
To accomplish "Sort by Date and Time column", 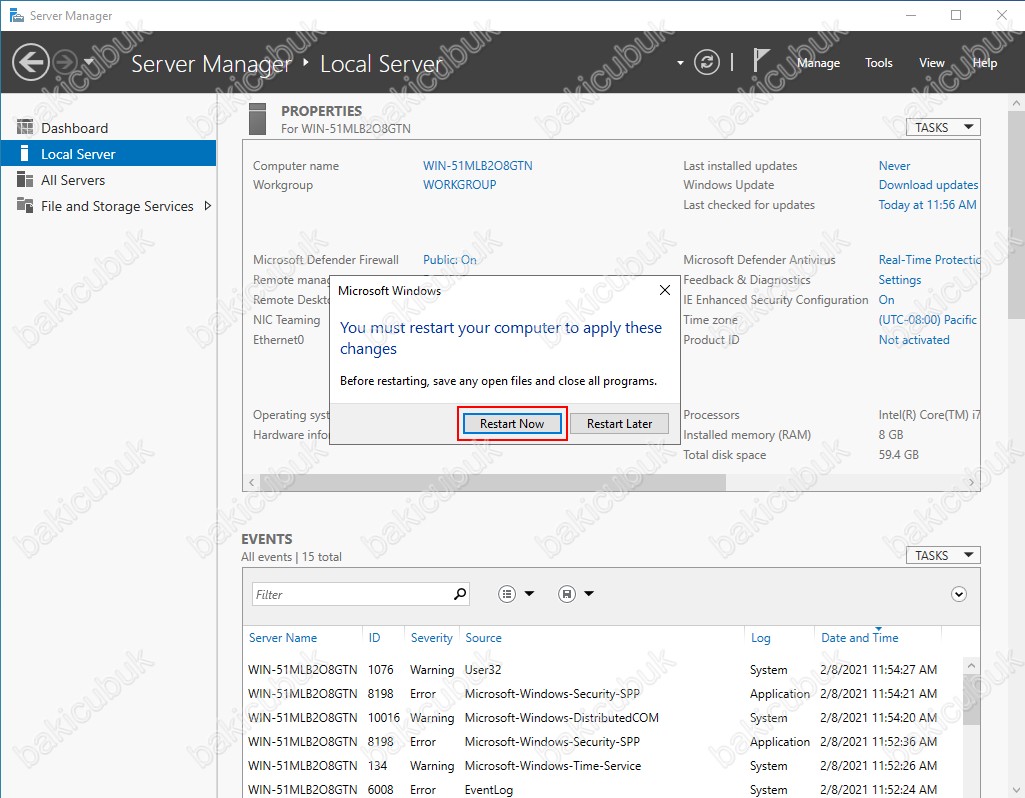I will pos(860,637).
